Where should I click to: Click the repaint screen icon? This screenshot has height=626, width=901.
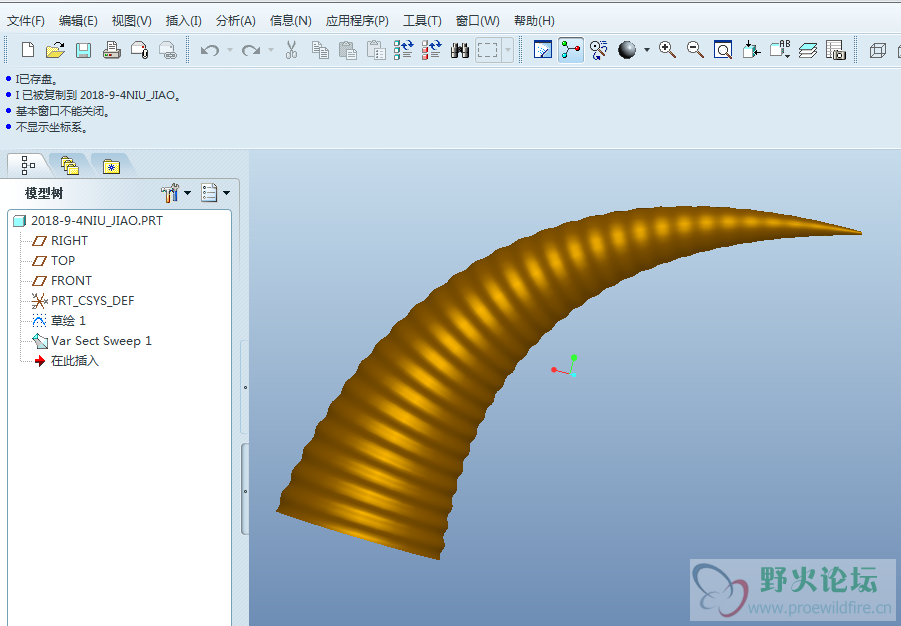pyautogui.click(x=543, y=50)
